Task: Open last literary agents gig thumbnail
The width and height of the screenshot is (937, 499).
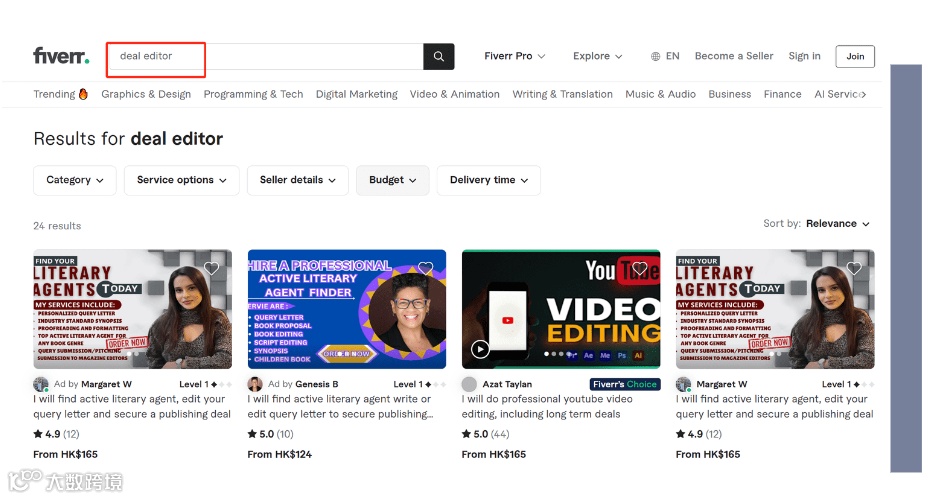Action: coord(775,309)
